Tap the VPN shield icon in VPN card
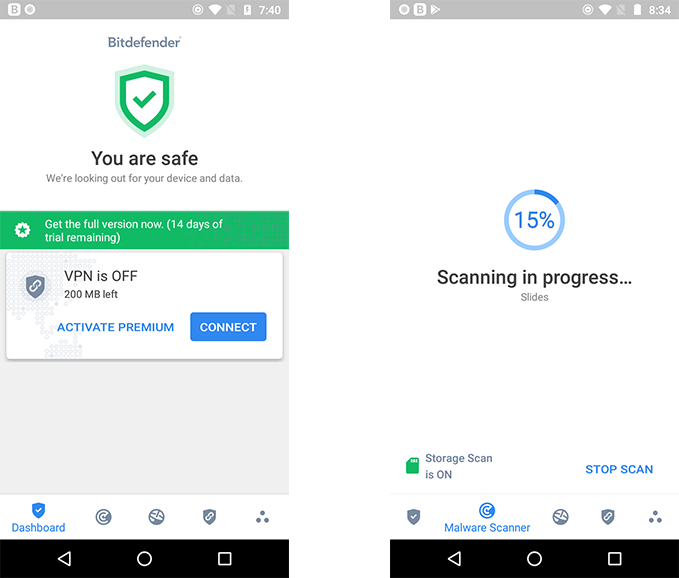The height and width of the screenshot is (578, 679). (35, 286)
